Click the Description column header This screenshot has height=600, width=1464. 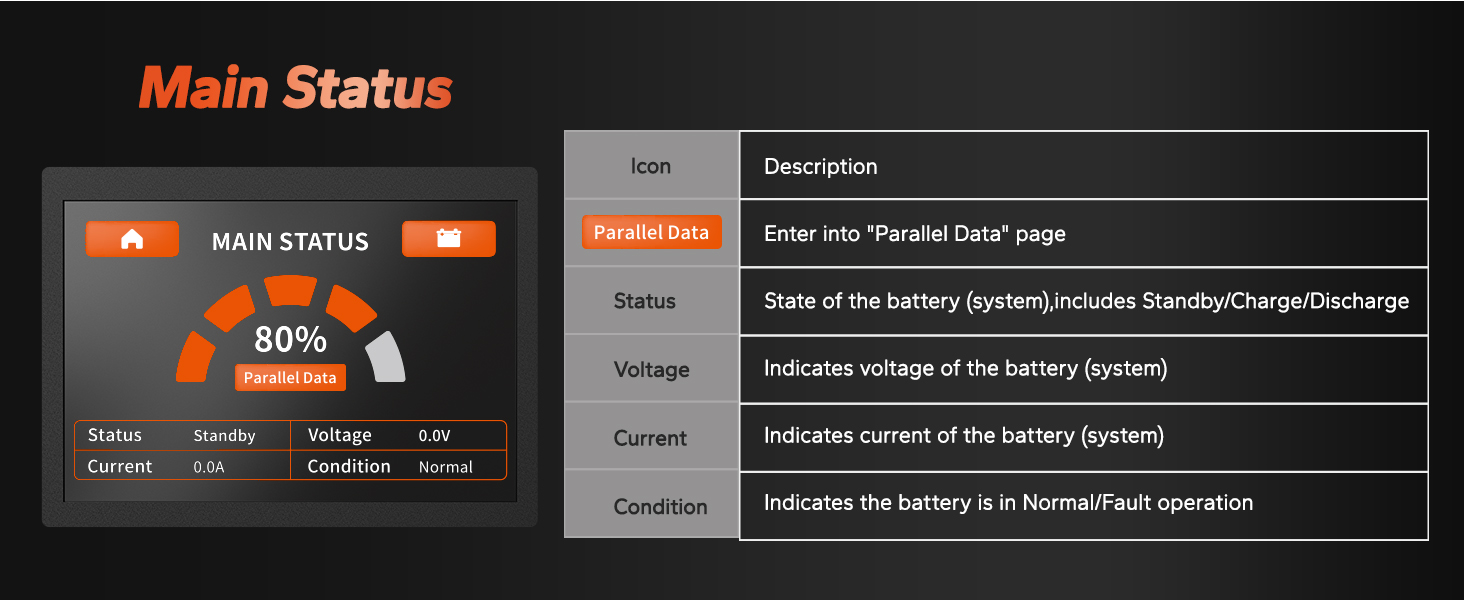tap(1084, 166)
